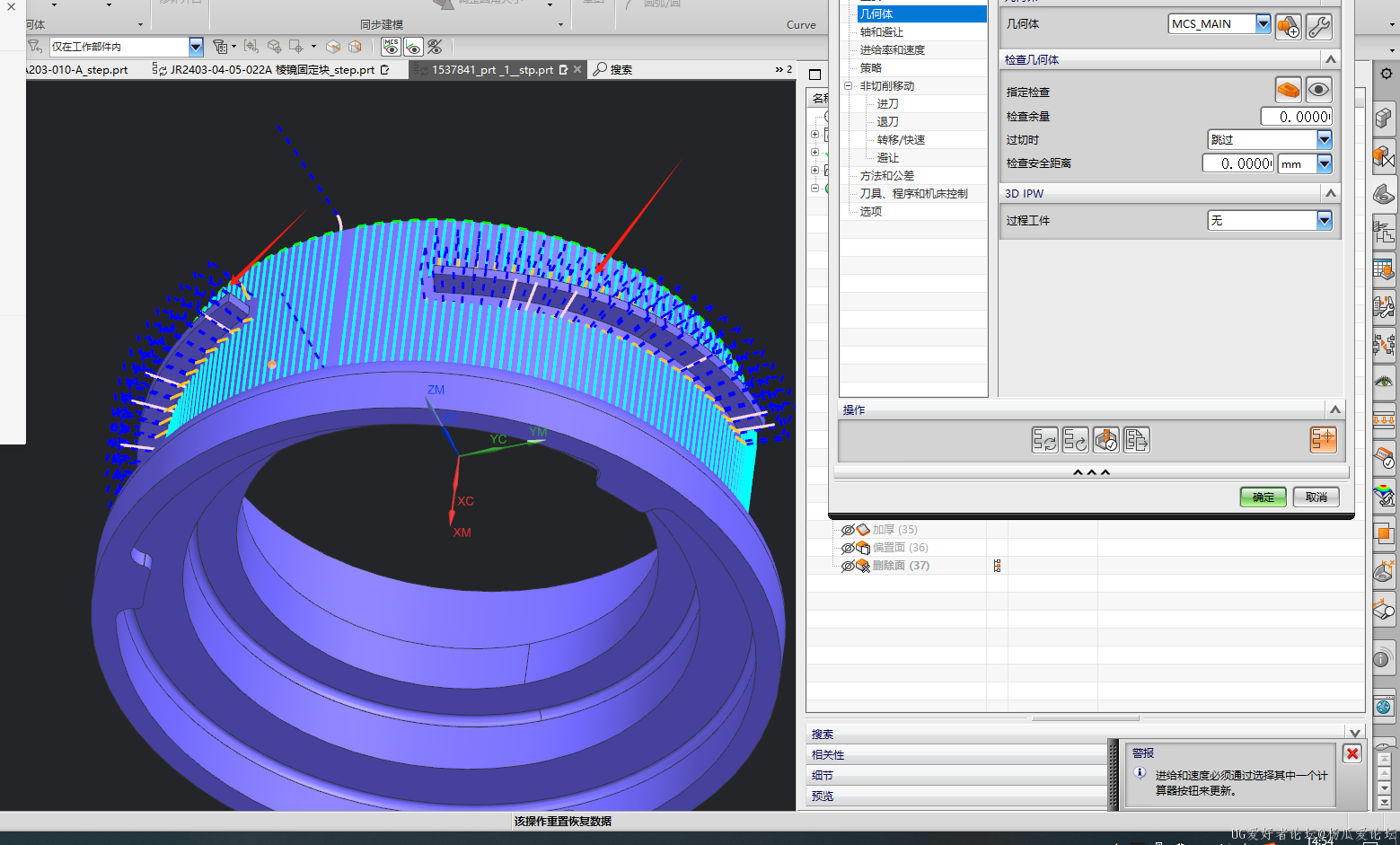Open the Constraint Navigator icon in resource bar
The image size is (1400, 845).
[x=1384, y=157]
